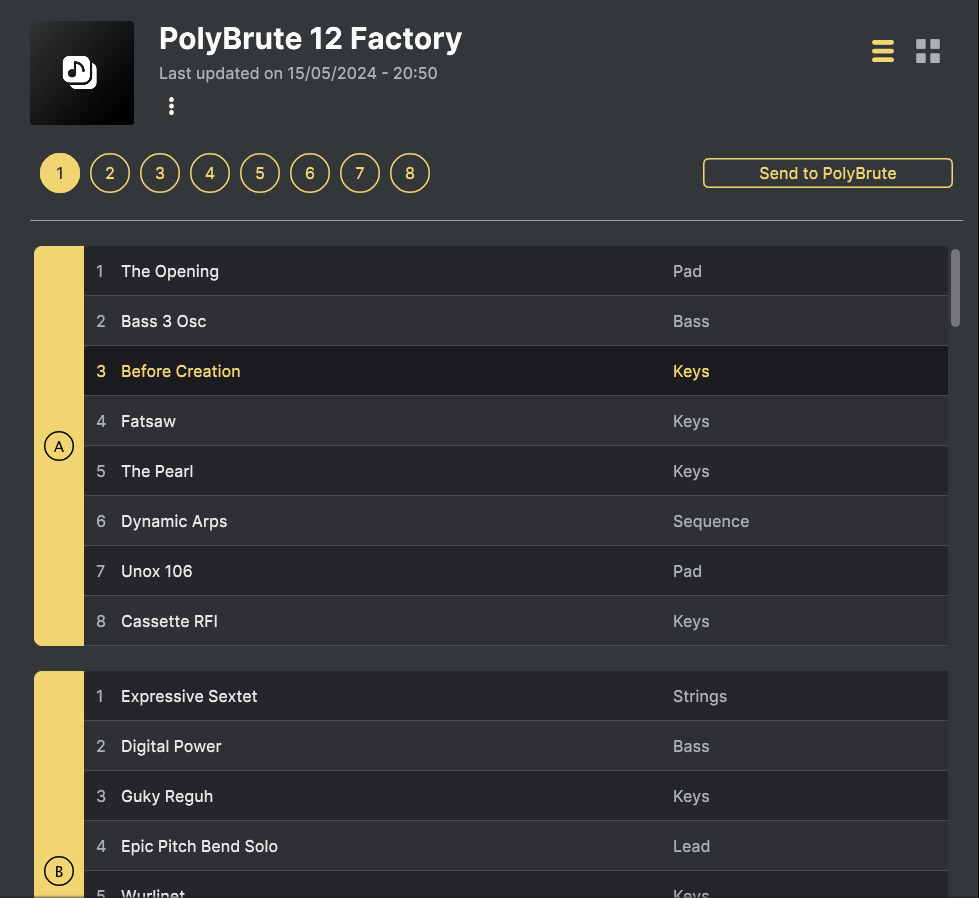Click the PolyBrute 12 Factory bank thumbnail
The width and height of the screenshot is (979, 898).
point(82,73)
